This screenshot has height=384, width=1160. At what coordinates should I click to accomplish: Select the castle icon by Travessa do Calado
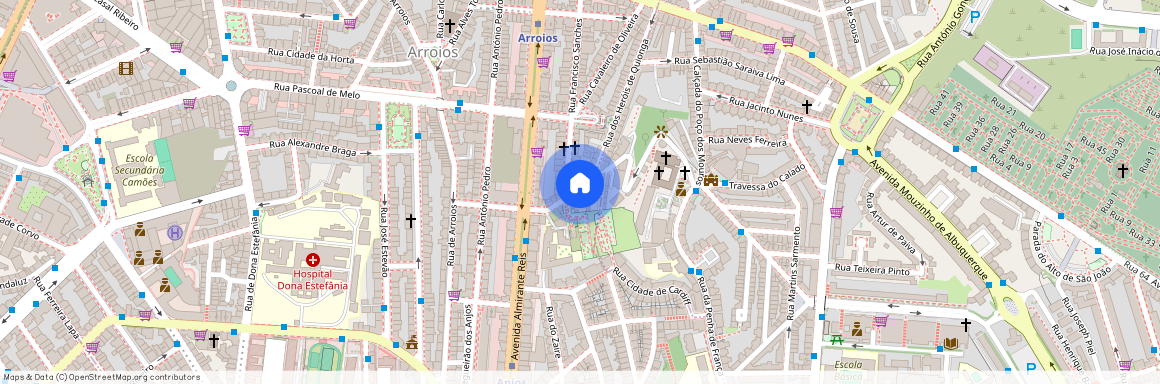tap(712, 179)
